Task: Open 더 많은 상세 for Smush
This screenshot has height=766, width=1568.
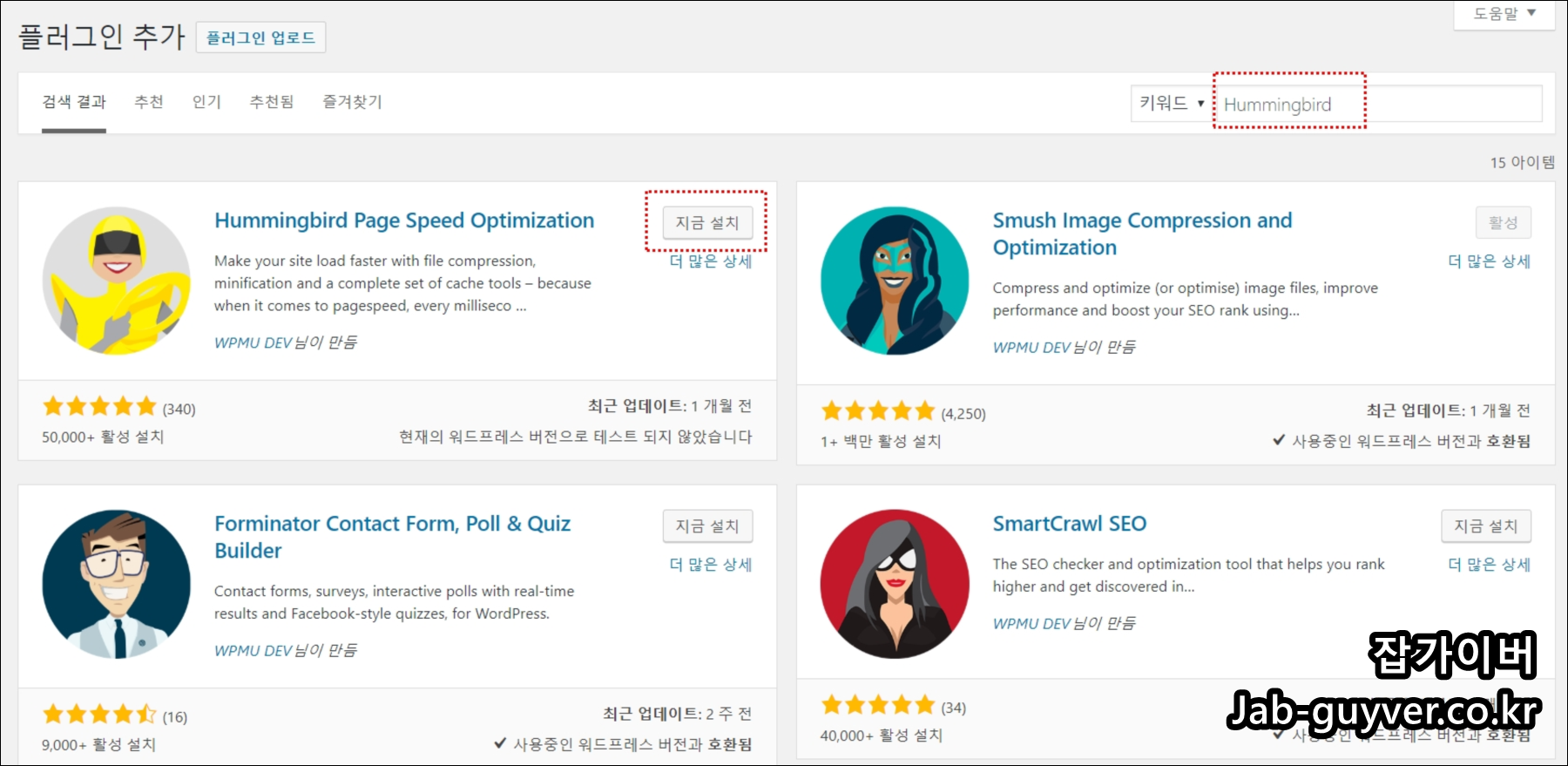Action: click(x=1489, y=261)
